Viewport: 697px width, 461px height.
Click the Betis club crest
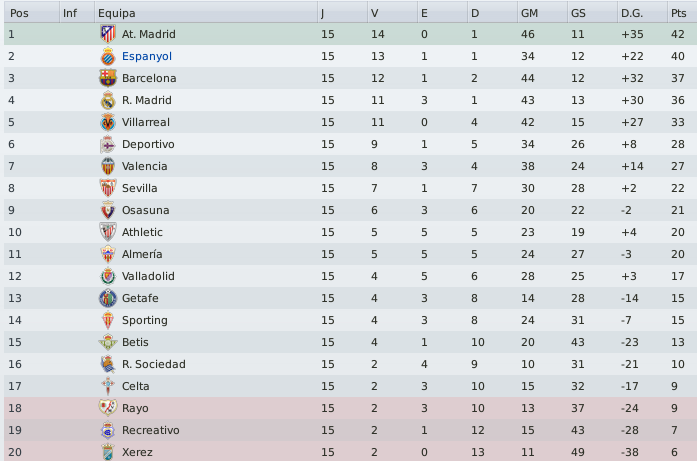coord(108,342)
